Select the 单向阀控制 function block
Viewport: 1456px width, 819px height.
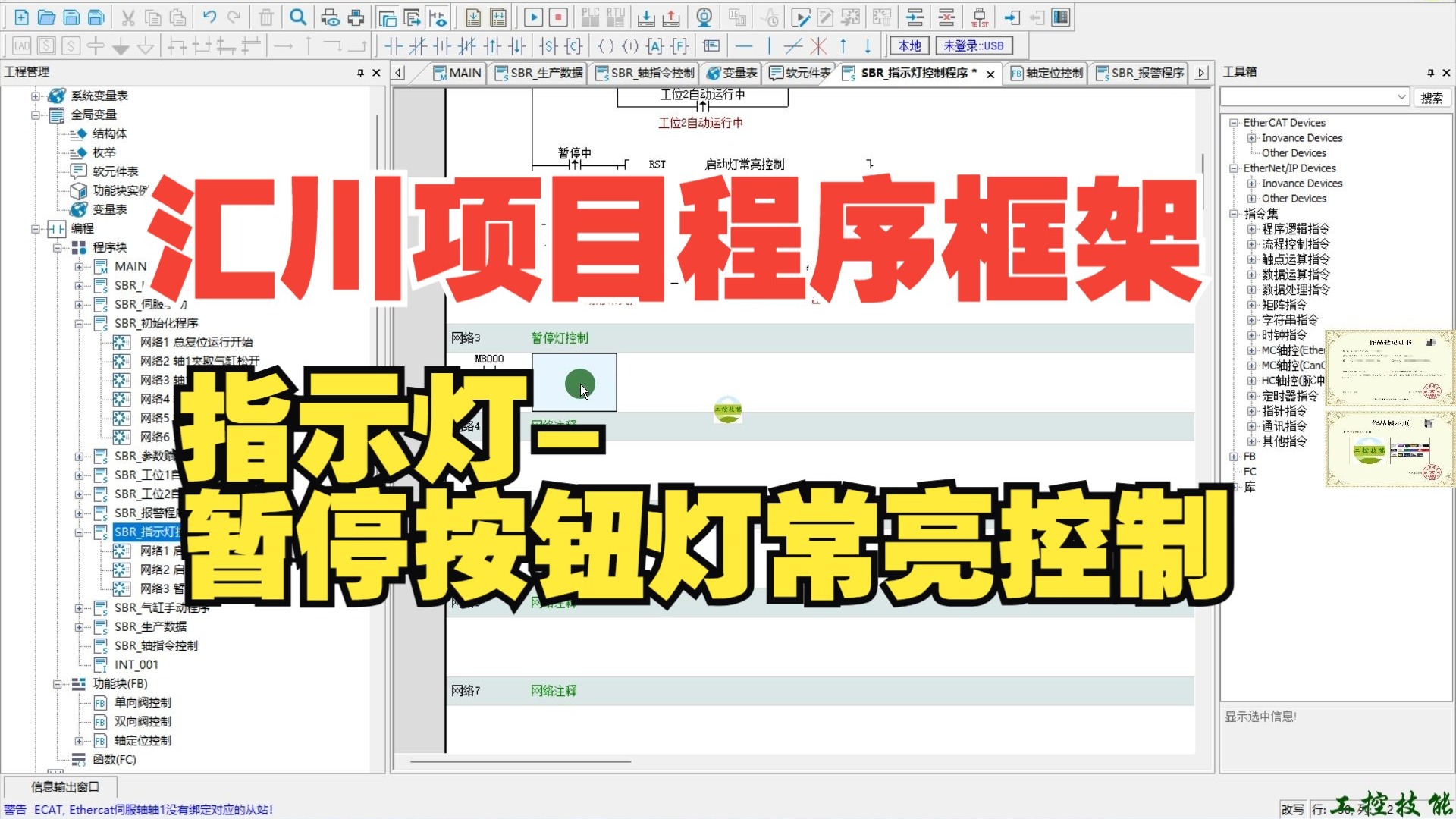click(143, 703)
